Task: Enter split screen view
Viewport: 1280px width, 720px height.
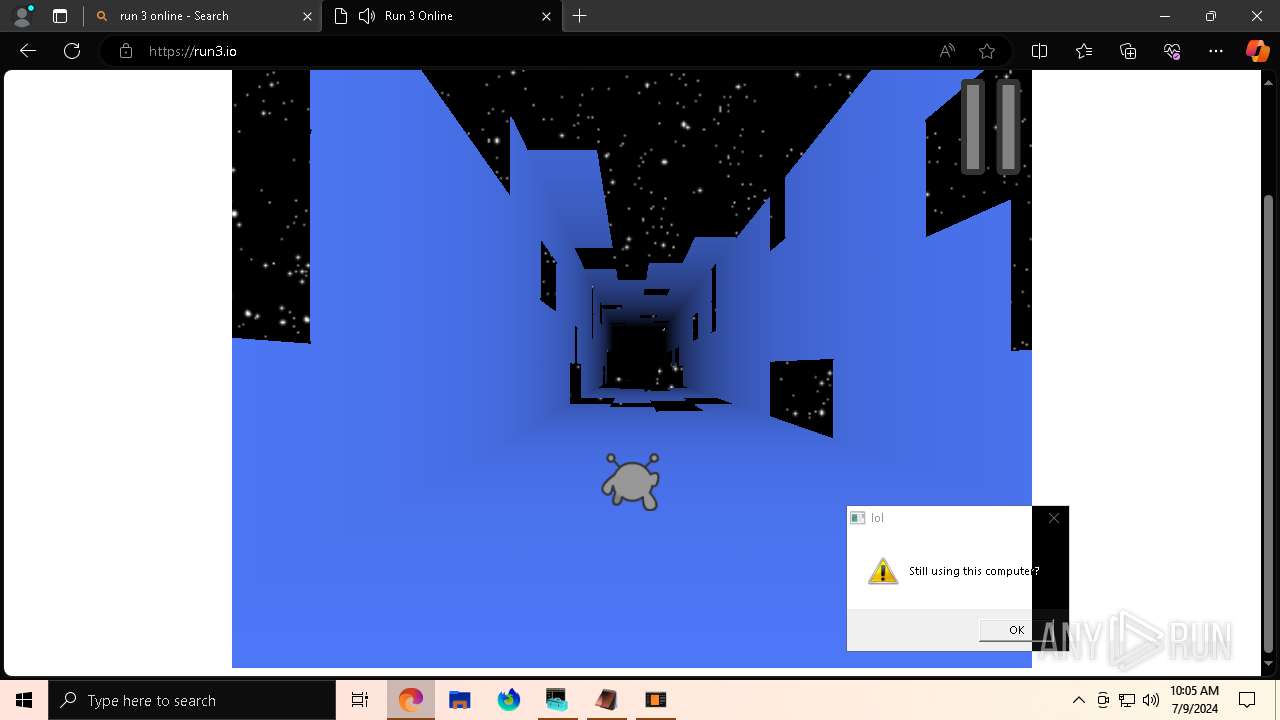Action: 1039,51
